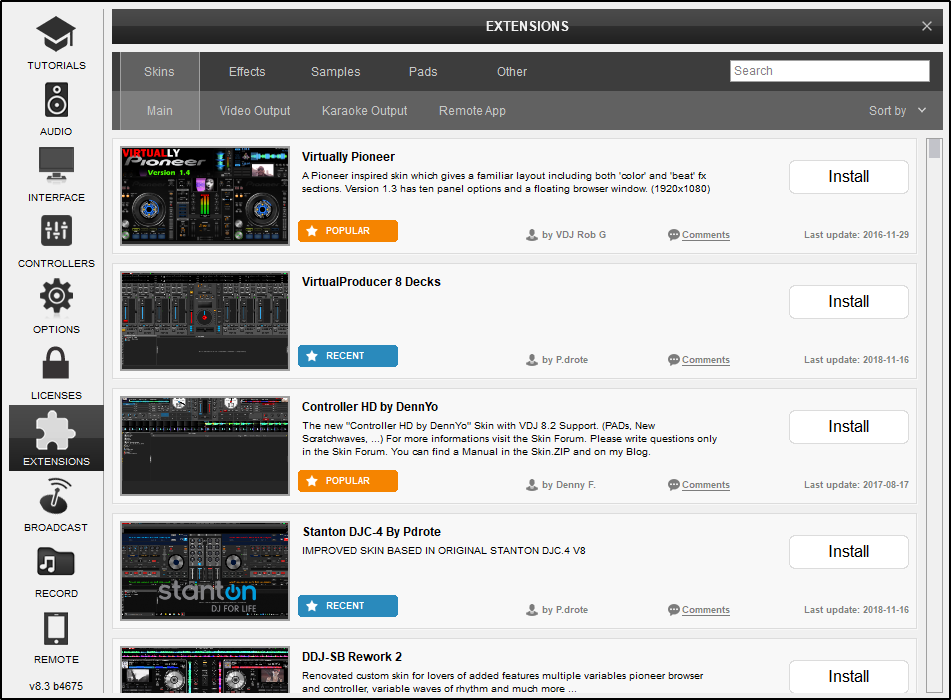Click the comment bubble icon for Virtually Pioneer

pyautogui.click(x=673, y=235)
